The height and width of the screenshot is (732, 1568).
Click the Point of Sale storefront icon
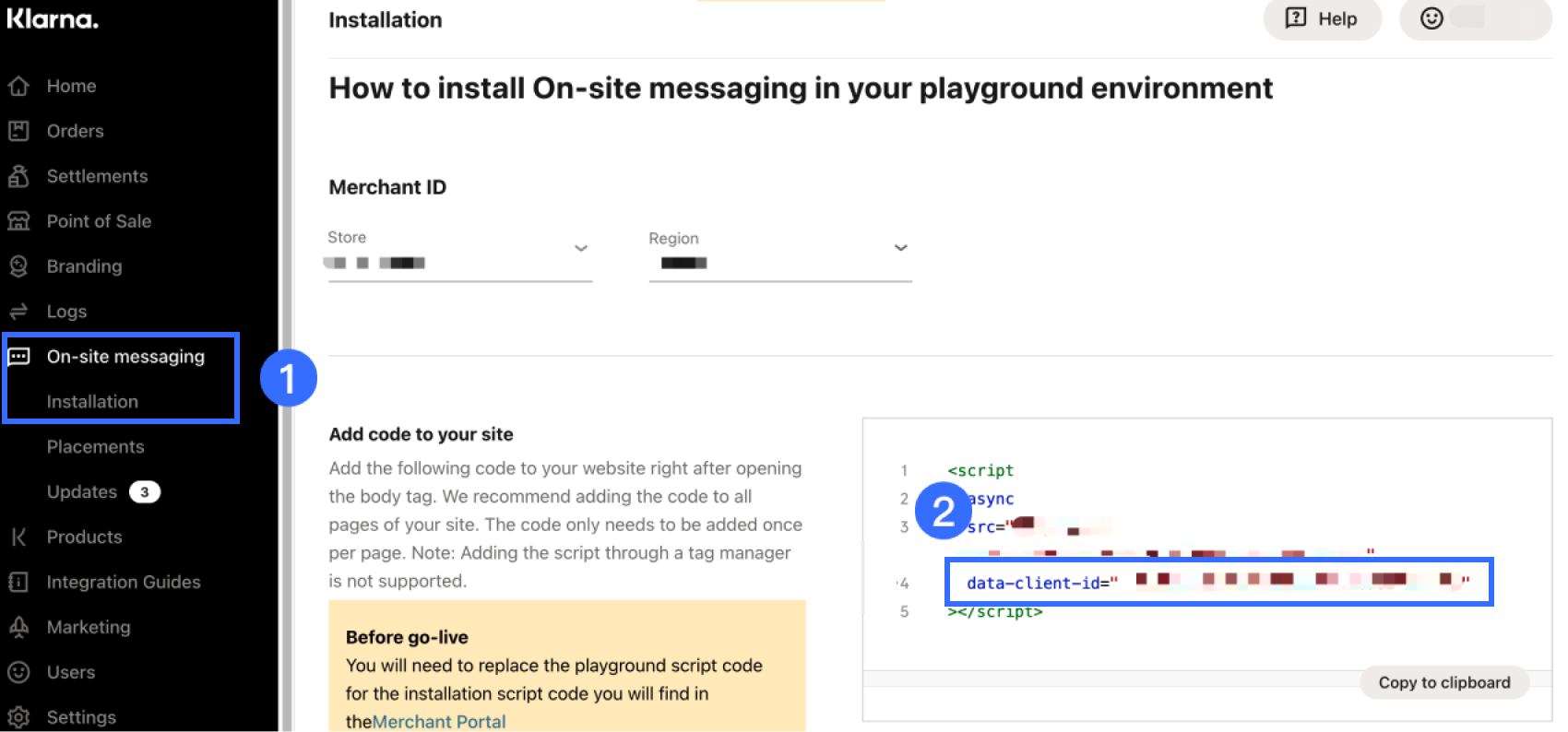tap(18, 221)
